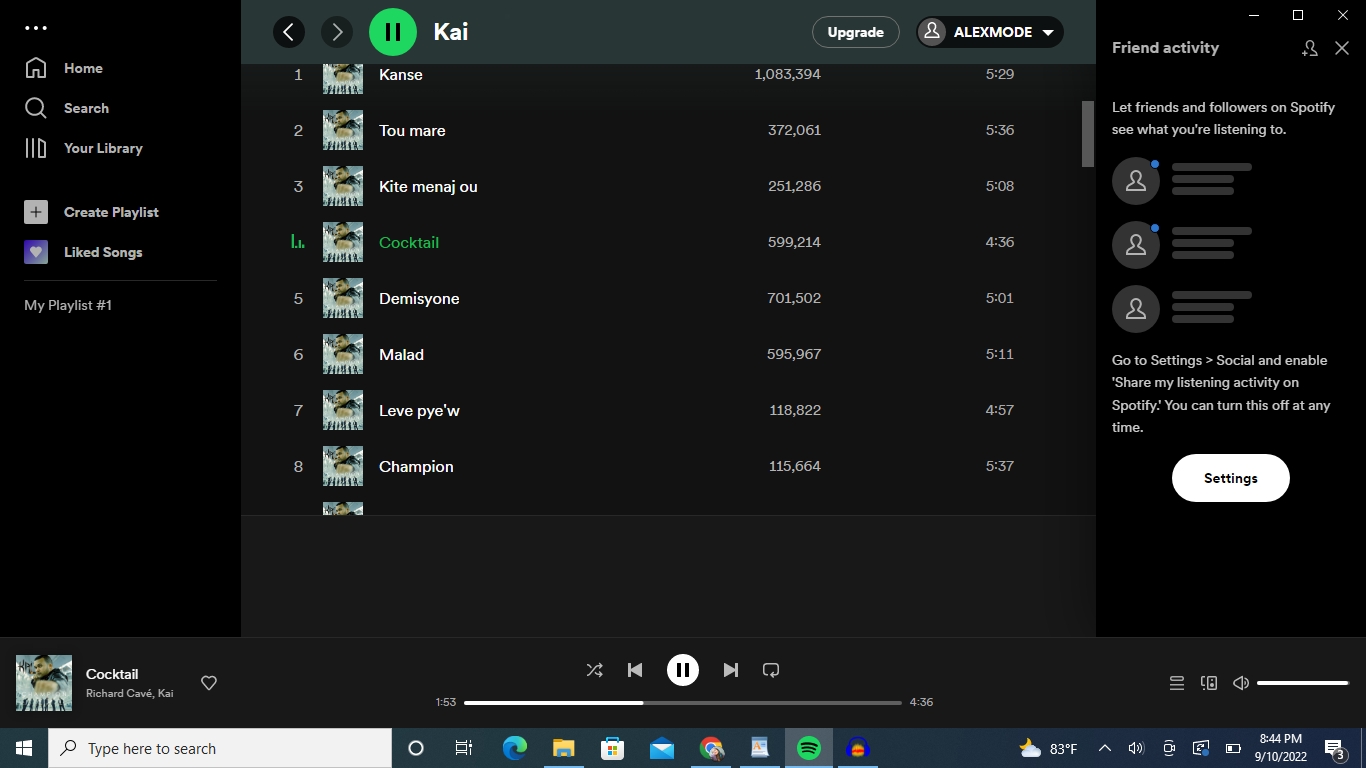Open Task View on taskbar
This screenshot has width=1366, height=768.
tap(464, 748)
